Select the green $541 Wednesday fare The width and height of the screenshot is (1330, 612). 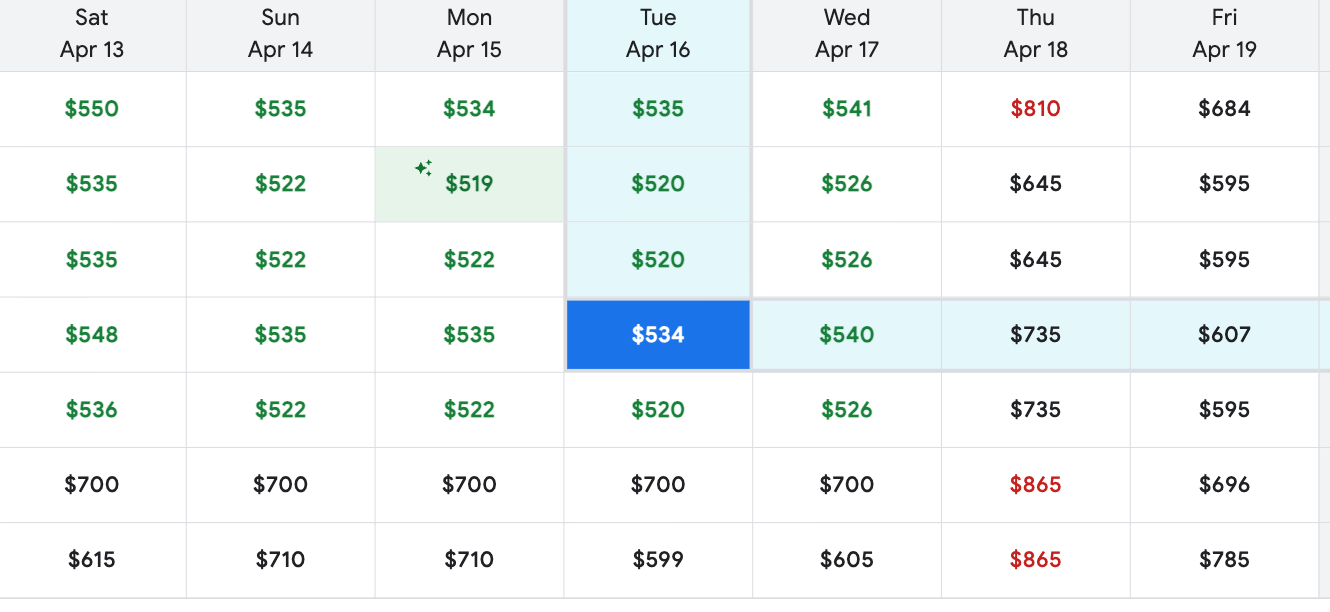(x=847, y=109)
